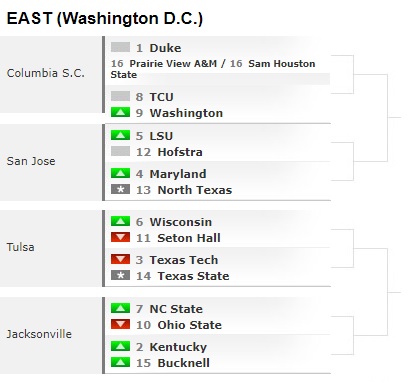The height and width of the screenshot is (382, 408).
Task: Click the green up arrow beside Bucknell
Action: [x=120, y=362]
